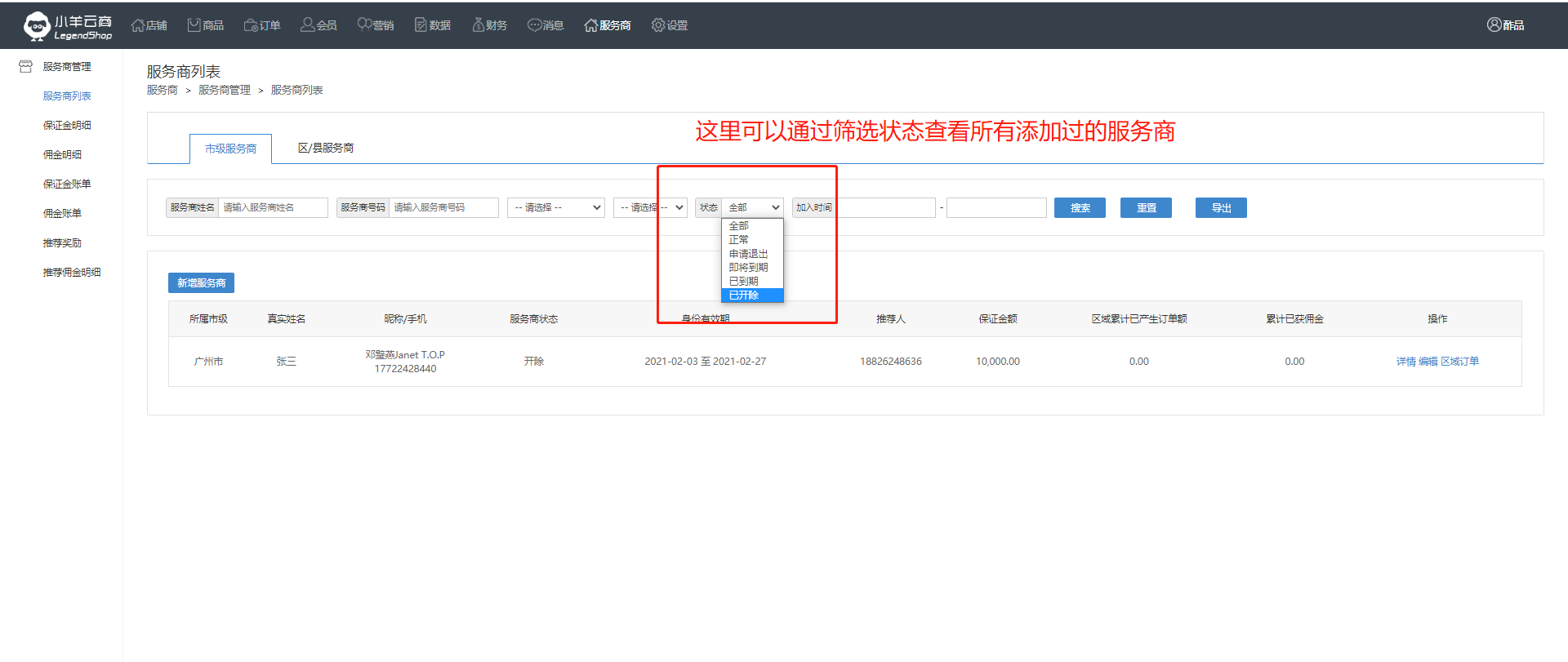Open the 订单 orders icon in navbar

click(x=251, y=25)
